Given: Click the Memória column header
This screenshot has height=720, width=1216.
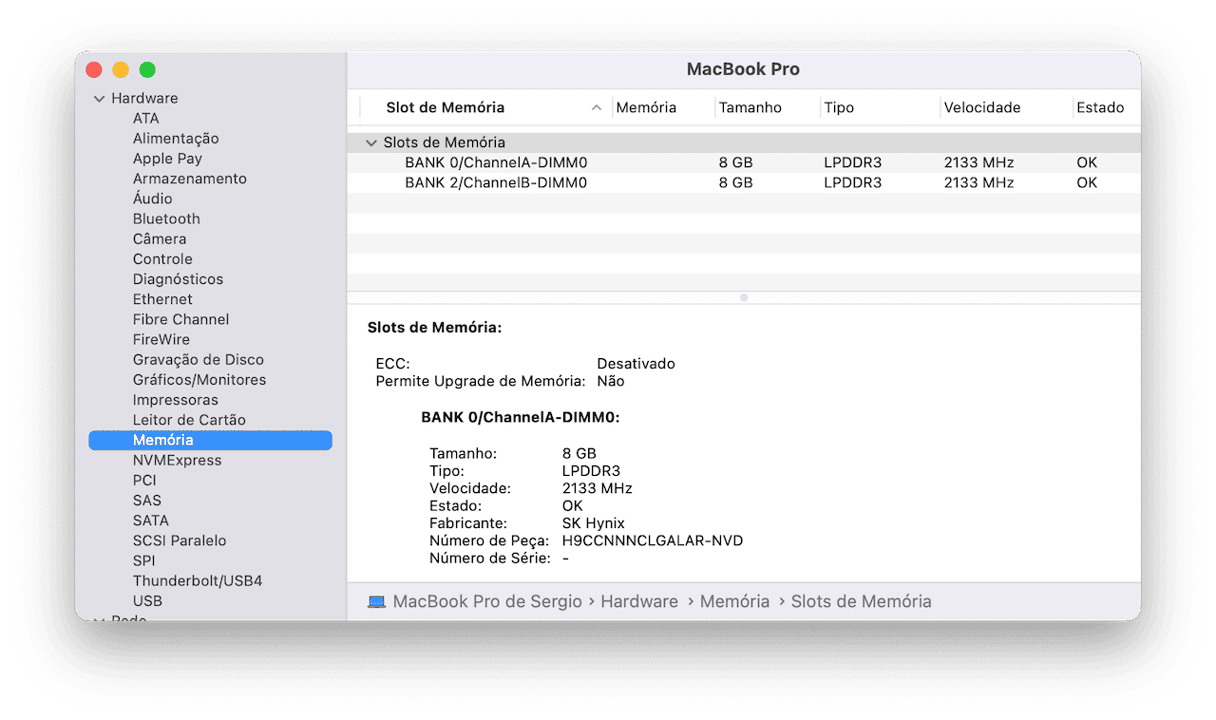Looking at the screenshot, I should coord(646,108).
